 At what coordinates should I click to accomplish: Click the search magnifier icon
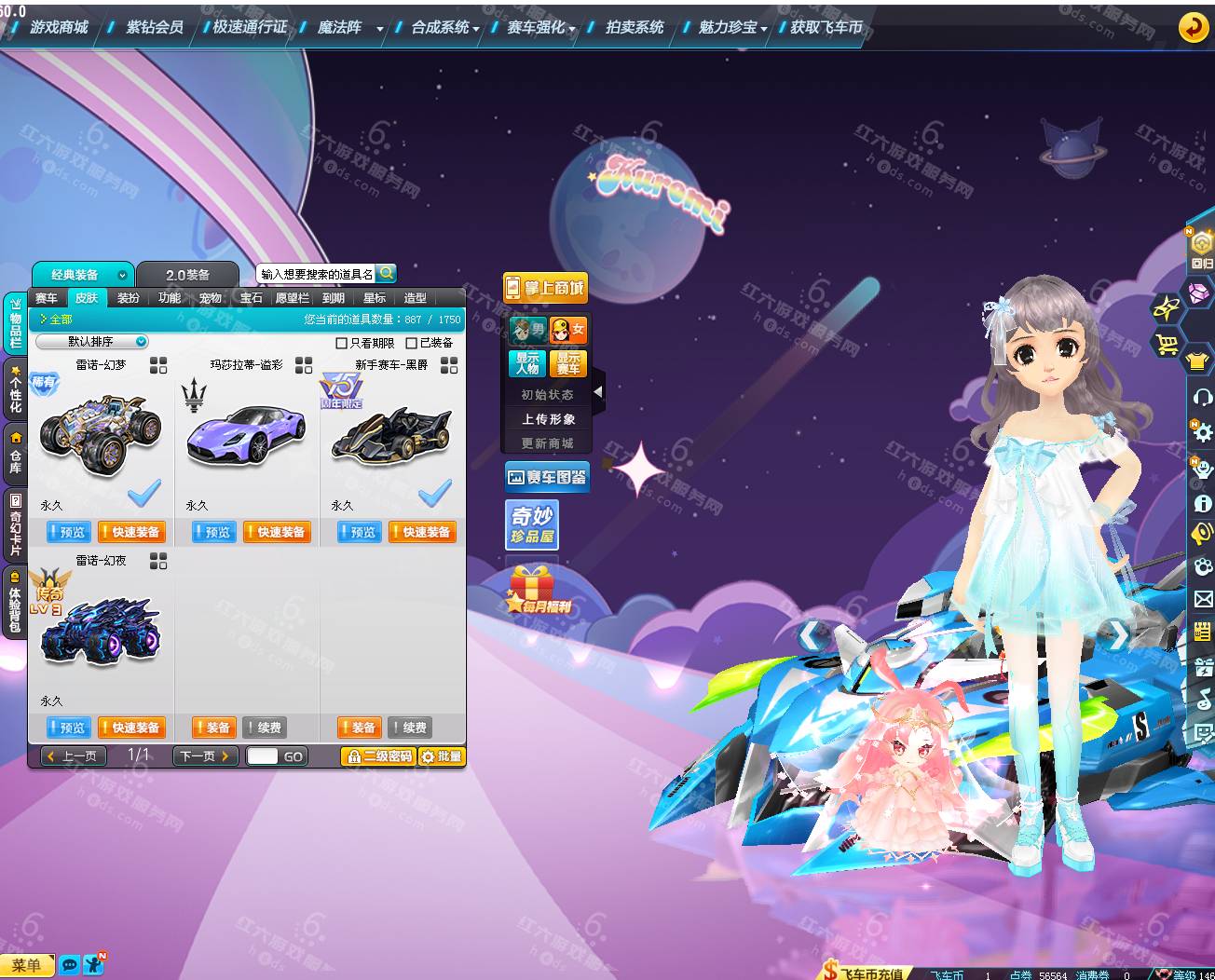pyautogui.click(x=387, y=273)
